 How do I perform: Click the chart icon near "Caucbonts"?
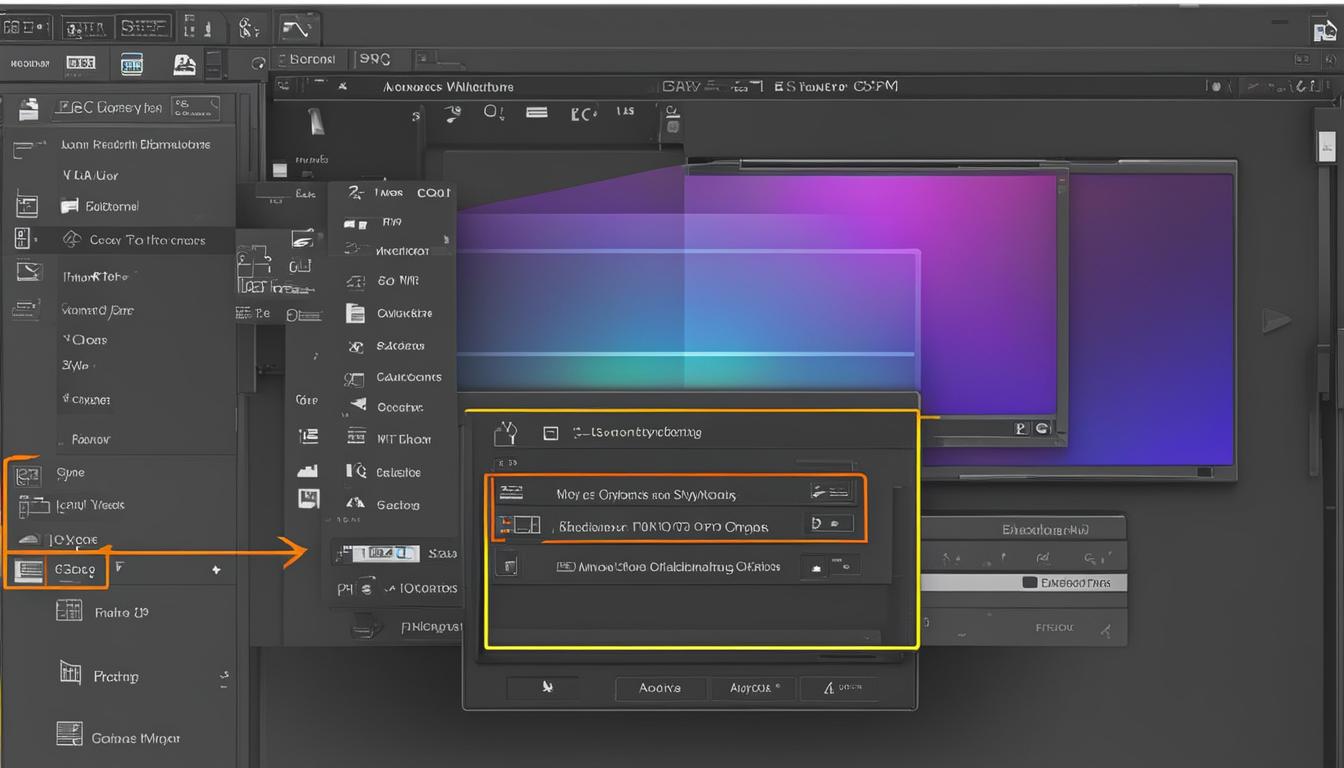coord(354,377)
